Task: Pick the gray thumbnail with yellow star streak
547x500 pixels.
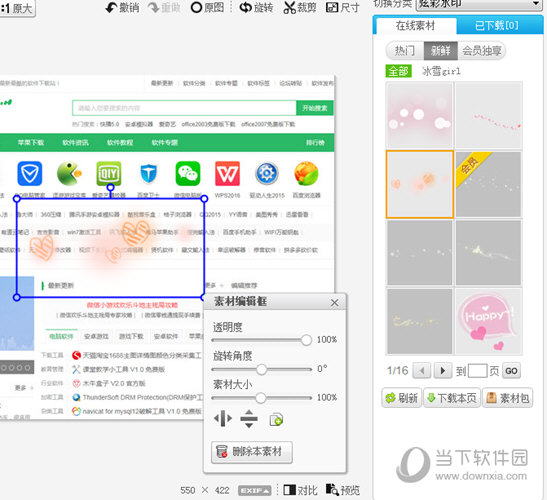Action: point(488,253)
